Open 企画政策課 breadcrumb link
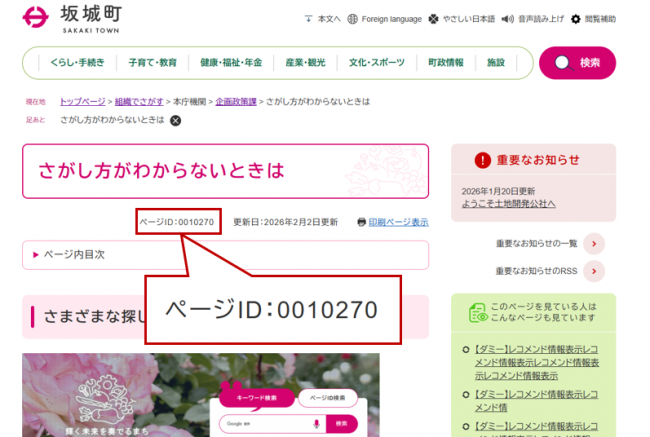650x437 pixels. (x=236, y=102)
